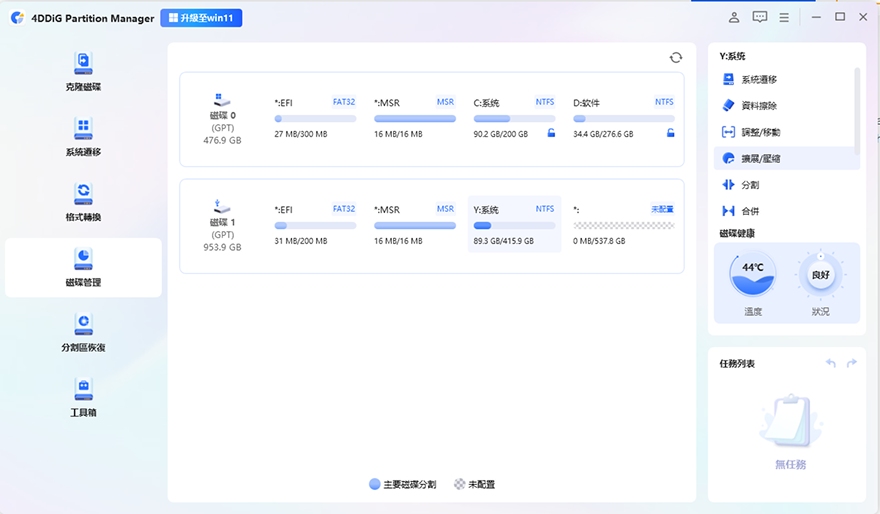Viewport: 880px width, 514px height.
Task: Open the hamburger menu in title bar
Action: [x=785, y=17]
